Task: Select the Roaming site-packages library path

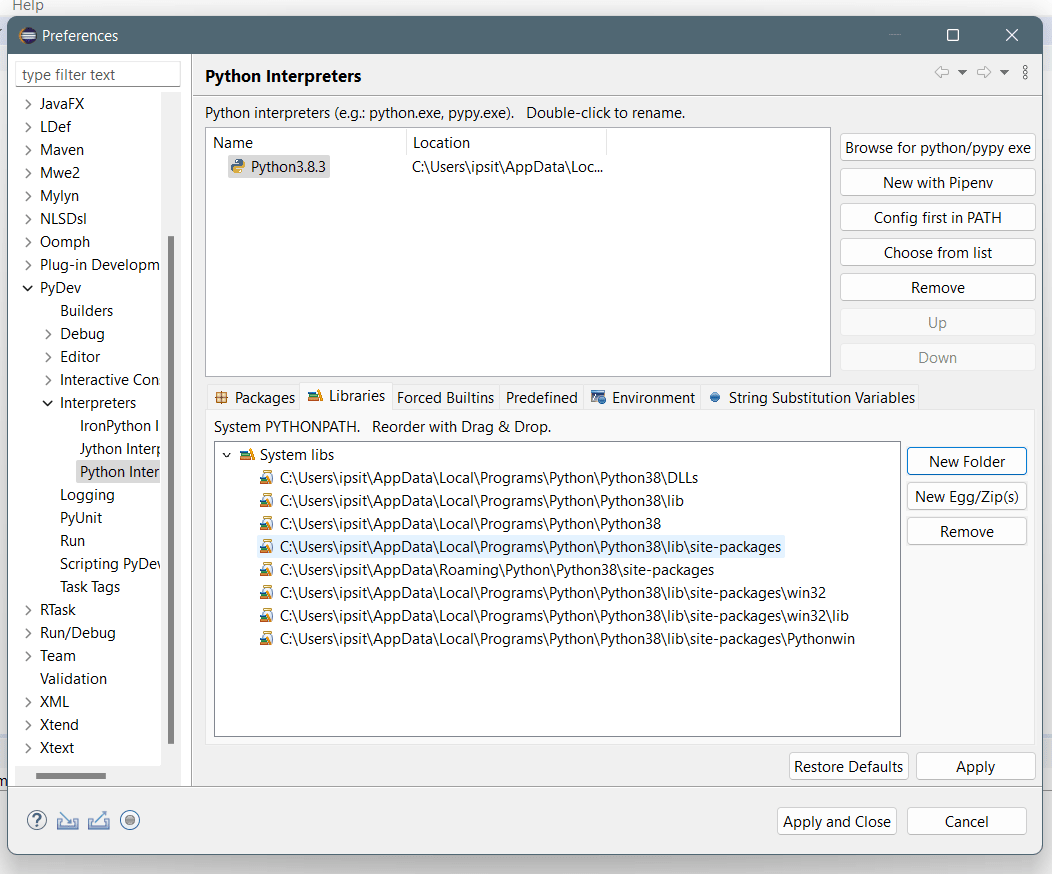Action: (x=496, y=570)
